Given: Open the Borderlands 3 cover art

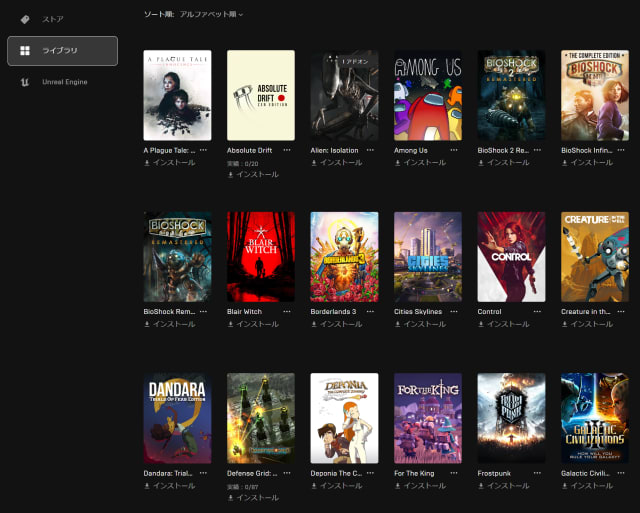Looking at the screenshot, I should pos(344,257).
